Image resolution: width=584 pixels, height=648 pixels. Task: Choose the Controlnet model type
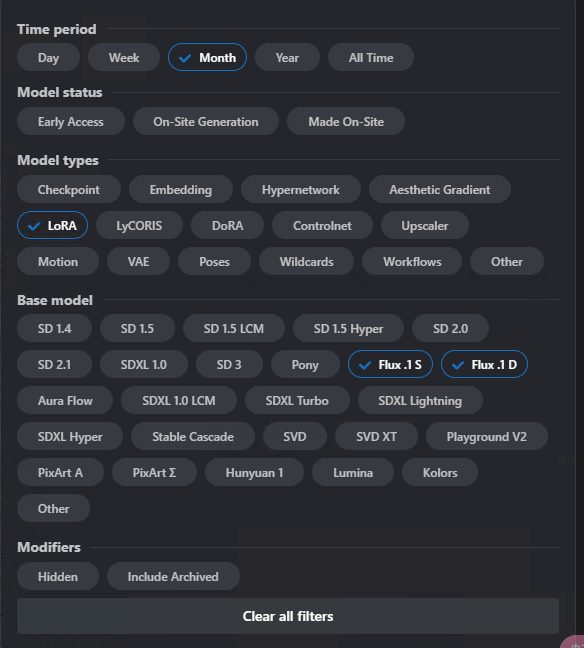[x=322, y=225]
